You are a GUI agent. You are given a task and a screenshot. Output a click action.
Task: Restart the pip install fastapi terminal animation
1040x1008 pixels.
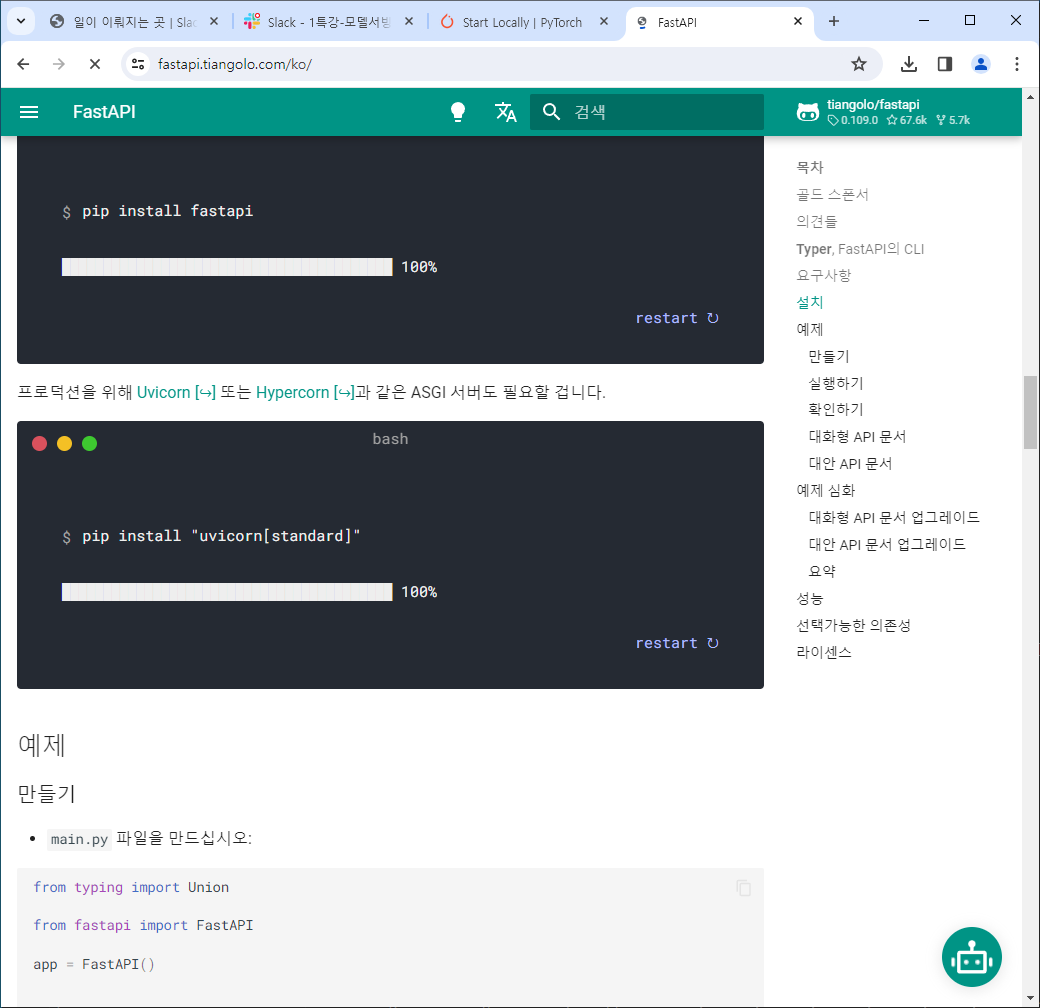677,318
